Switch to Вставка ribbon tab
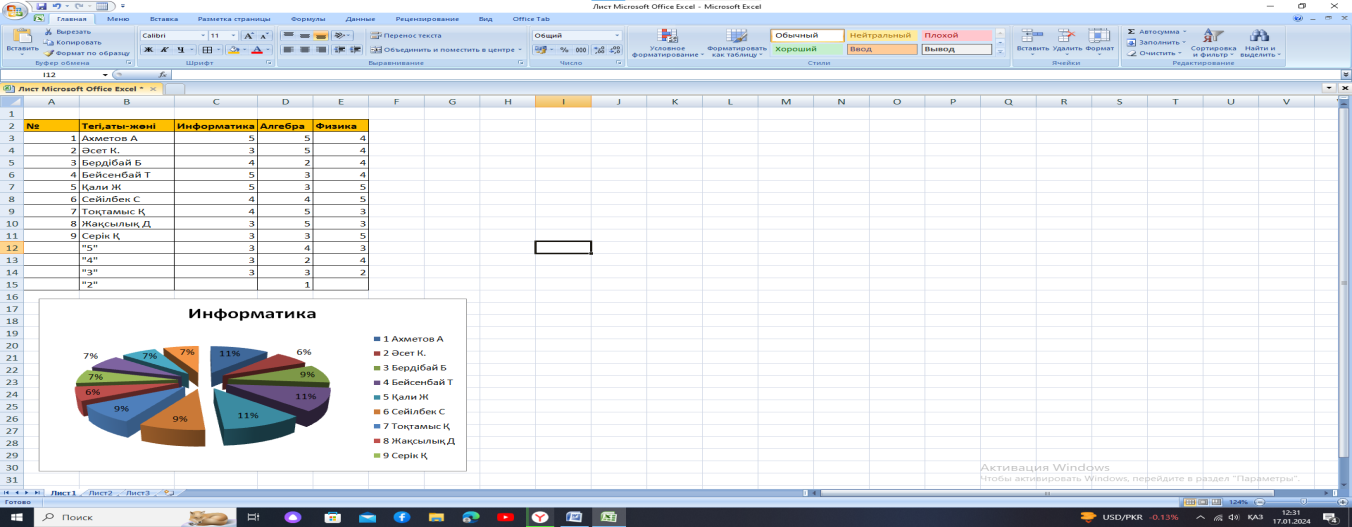1352x527 pixels. tap(164, 19)
